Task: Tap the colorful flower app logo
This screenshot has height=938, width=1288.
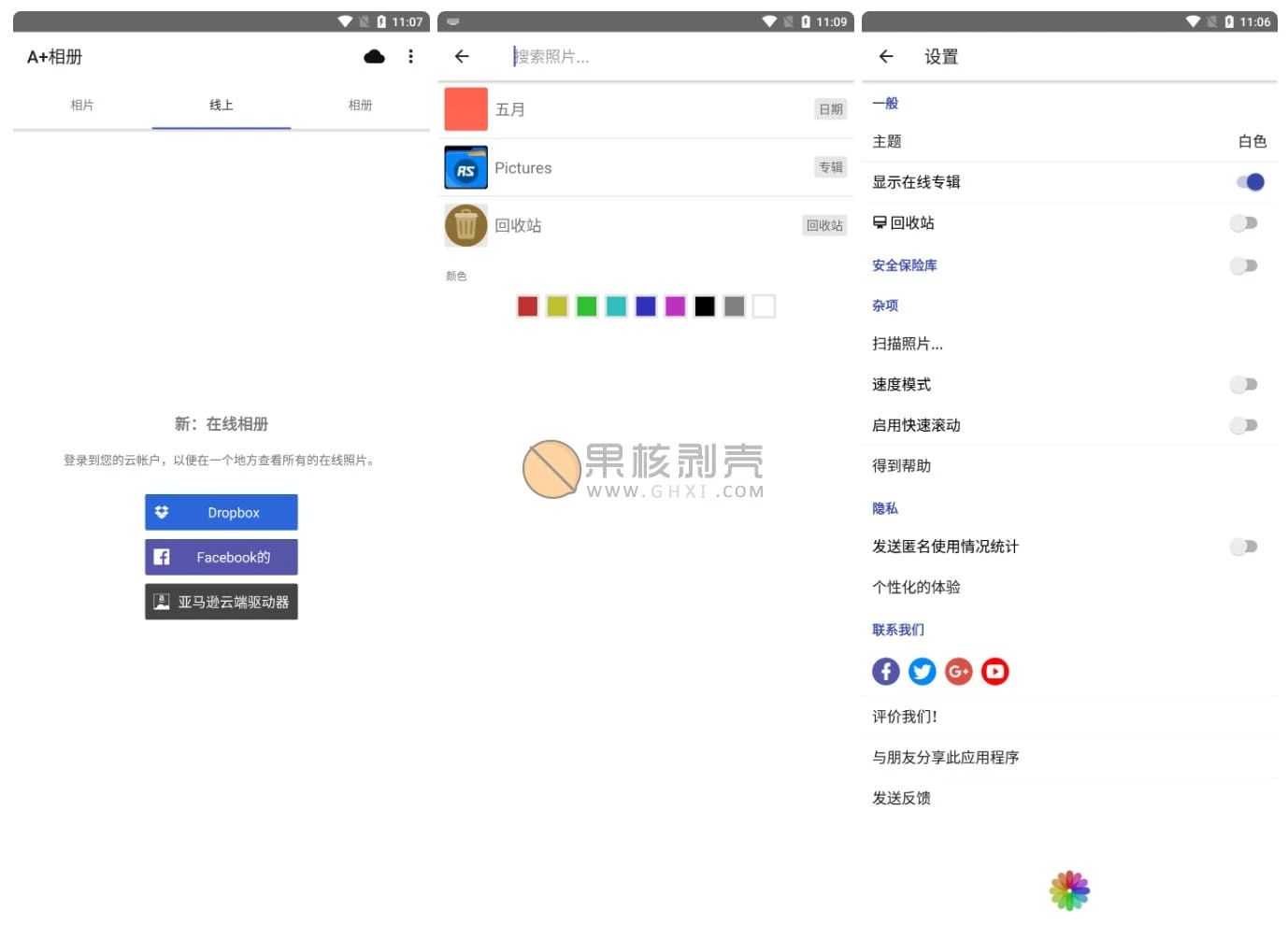Action: [1070, 890]
